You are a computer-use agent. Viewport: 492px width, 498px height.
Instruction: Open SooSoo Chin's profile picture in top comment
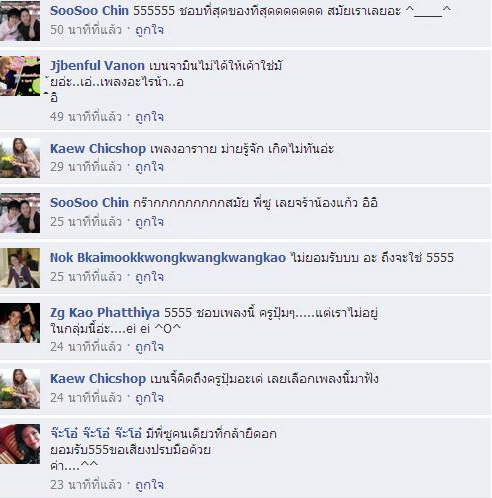click(20, 21)
